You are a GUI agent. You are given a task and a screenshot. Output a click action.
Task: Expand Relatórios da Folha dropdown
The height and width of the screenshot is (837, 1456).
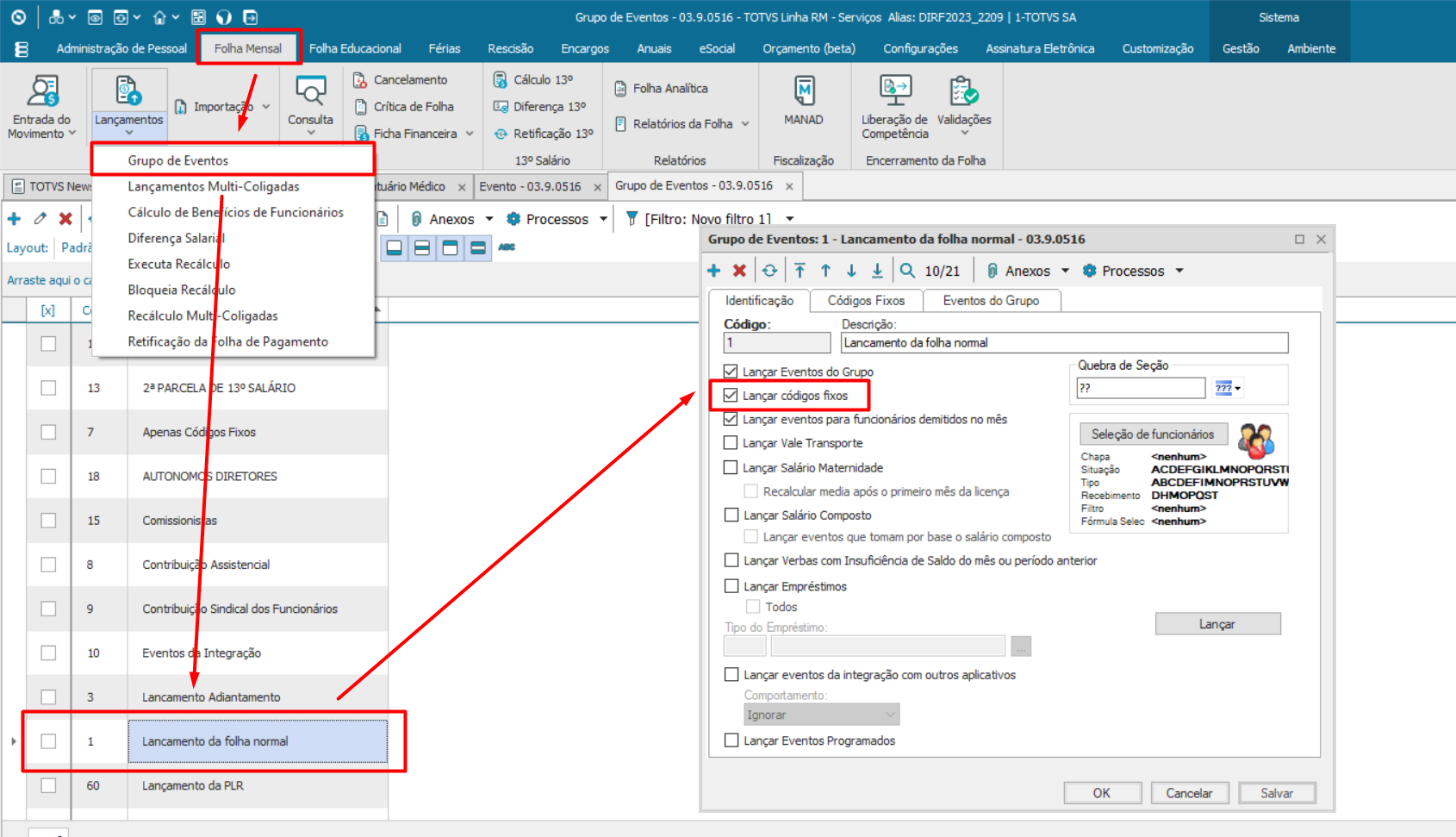point(745,124)
